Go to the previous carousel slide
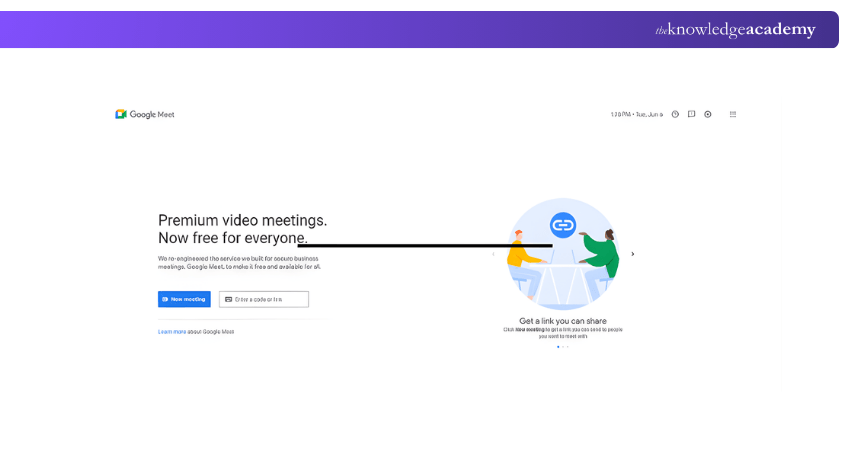The height and width of the screenshot is (450, 850). (493, 254)
